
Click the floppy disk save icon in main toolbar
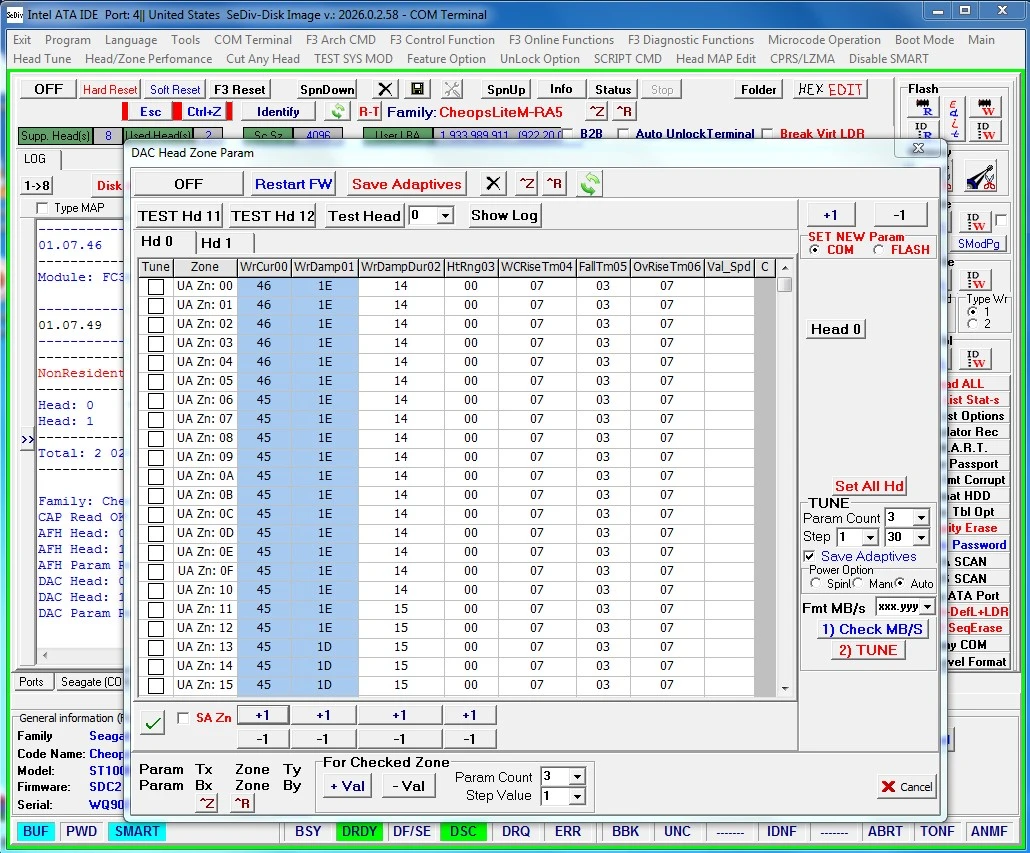pyautogui.click(x=417, y=89)
